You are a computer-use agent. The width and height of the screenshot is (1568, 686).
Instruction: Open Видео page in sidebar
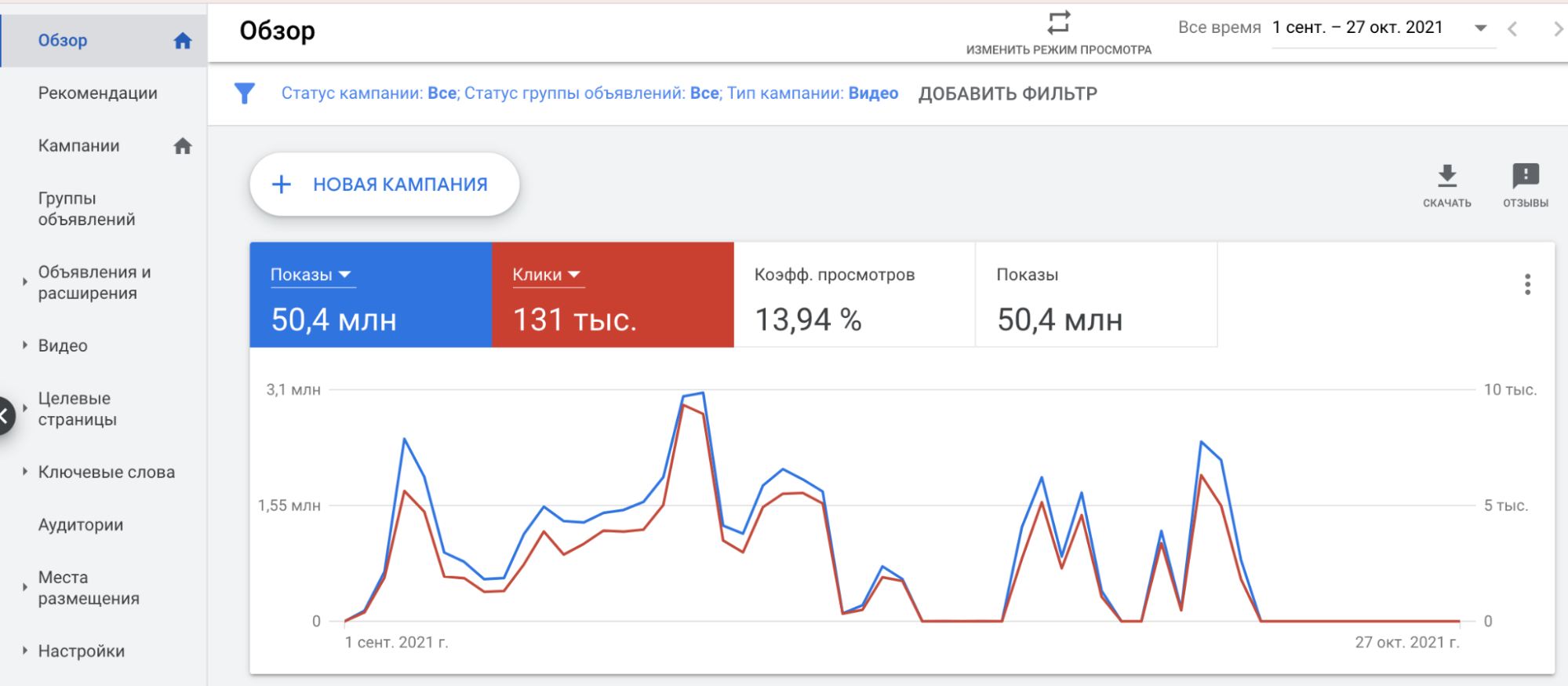coord(63,345)
